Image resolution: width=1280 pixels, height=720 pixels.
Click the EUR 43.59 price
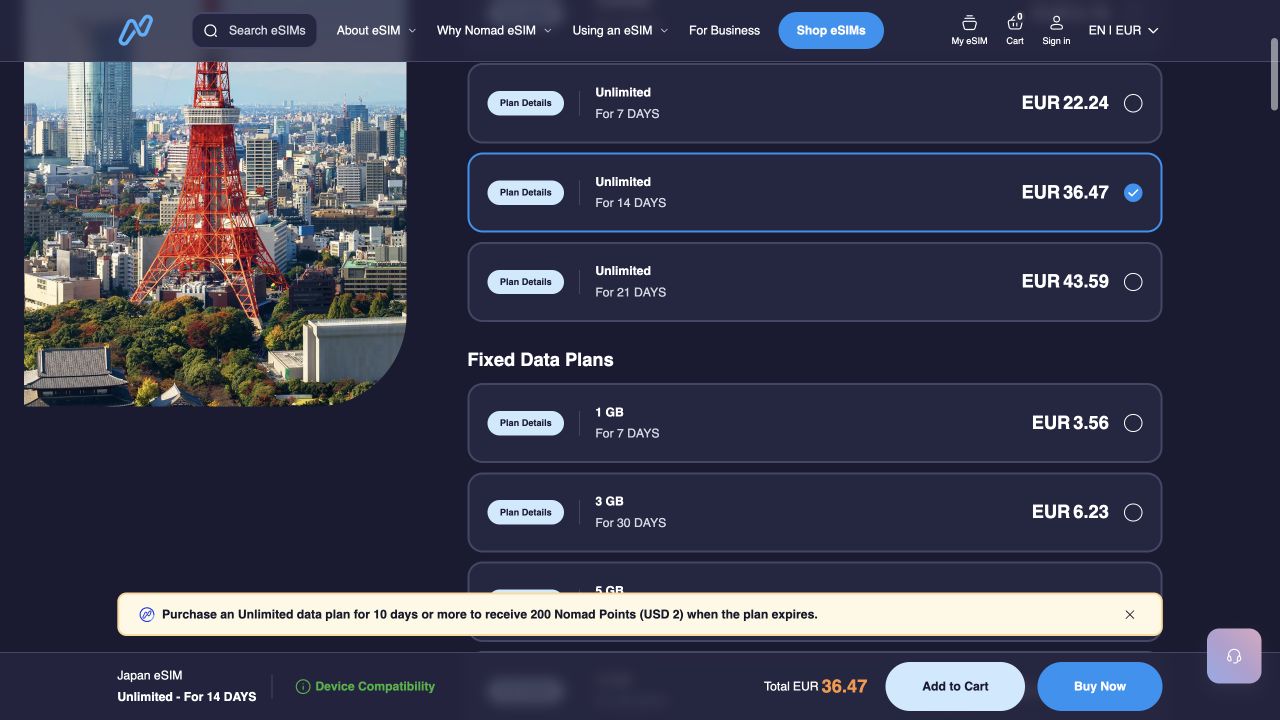(1065, 282)
